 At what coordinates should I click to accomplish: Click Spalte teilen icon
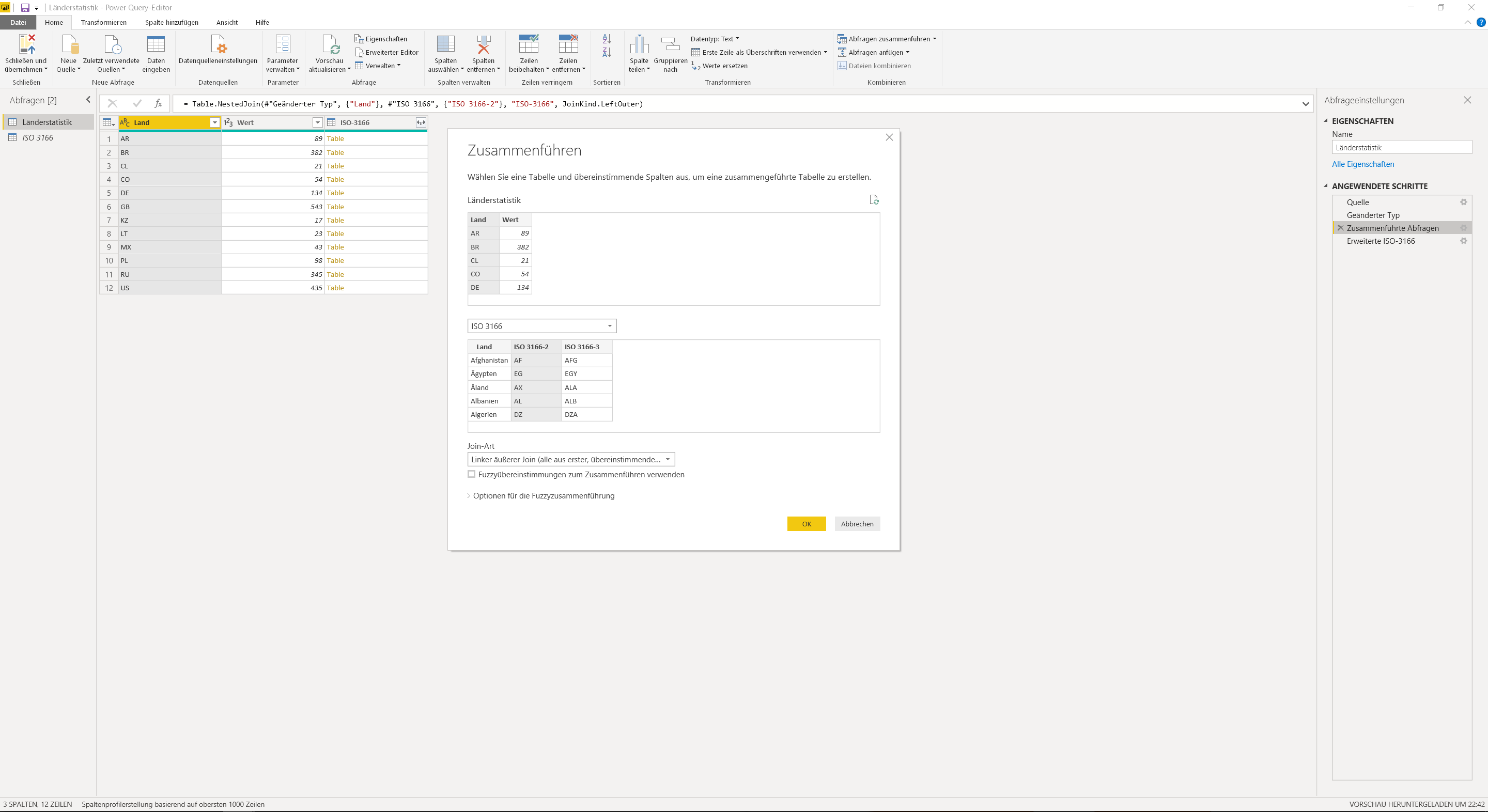[x=639, y=44]
